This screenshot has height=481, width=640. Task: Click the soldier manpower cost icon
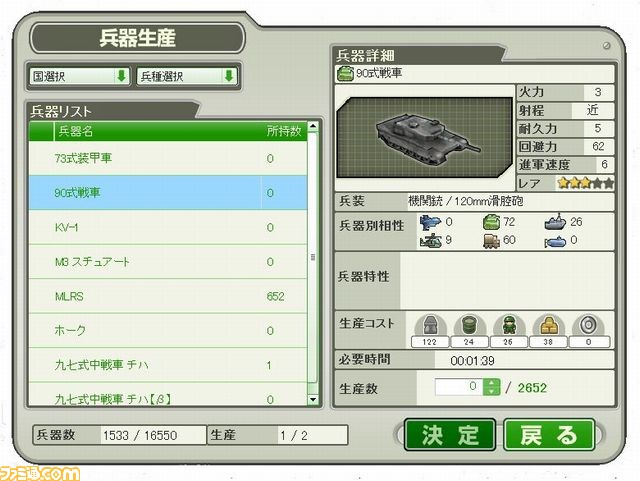coord(509,326)
